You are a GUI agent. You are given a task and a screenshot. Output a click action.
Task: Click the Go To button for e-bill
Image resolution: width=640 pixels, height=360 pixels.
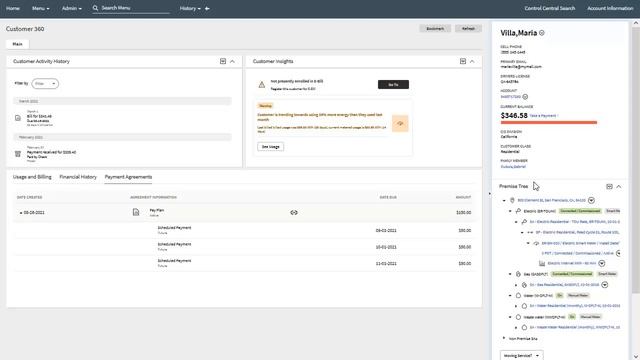click(393, 84)
